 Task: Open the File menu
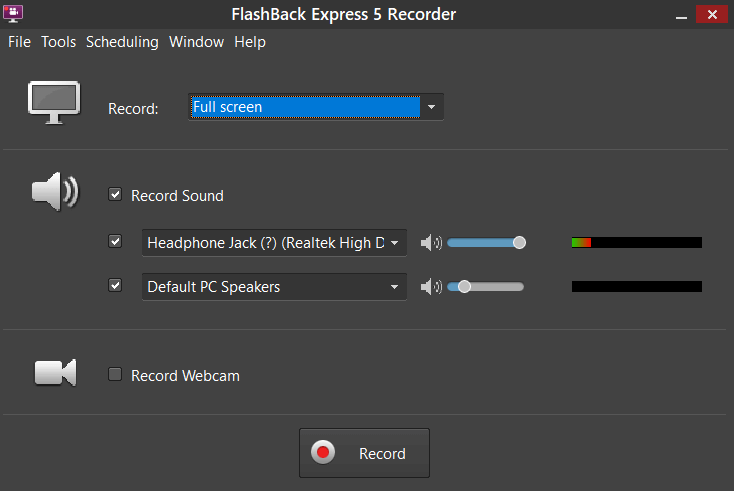click(x=19, y=42)
